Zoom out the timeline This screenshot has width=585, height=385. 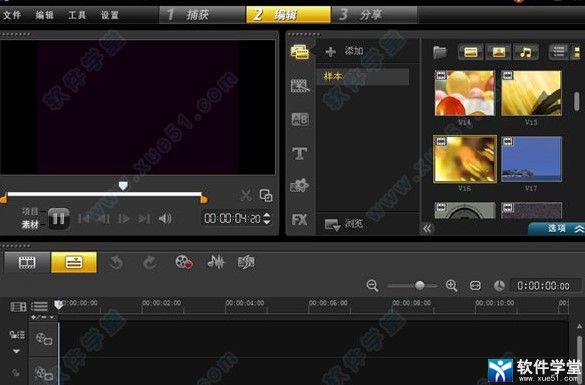[372, 286]
